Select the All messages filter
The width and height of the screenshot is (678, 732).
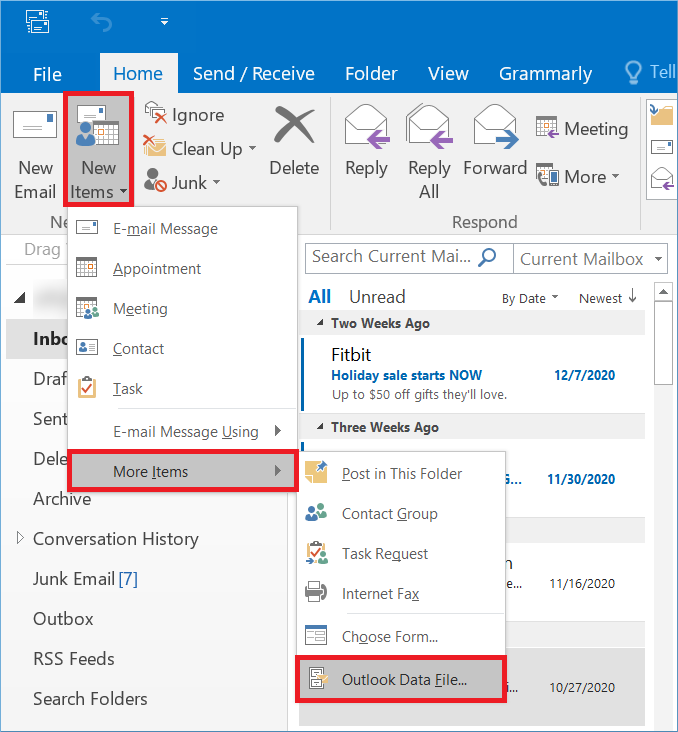[x=320, y=297]
